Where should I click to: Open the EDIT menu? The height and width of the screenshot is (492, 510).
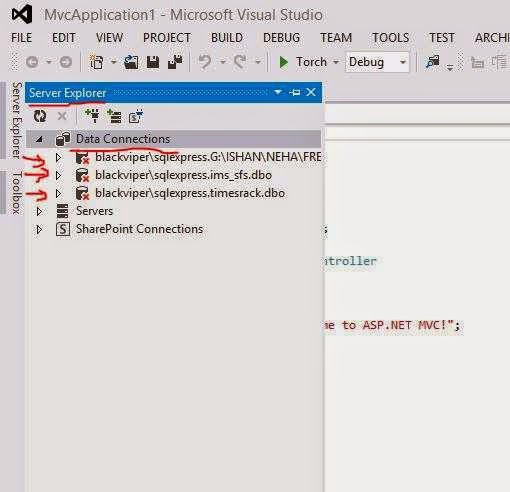(x=64, y=38)
